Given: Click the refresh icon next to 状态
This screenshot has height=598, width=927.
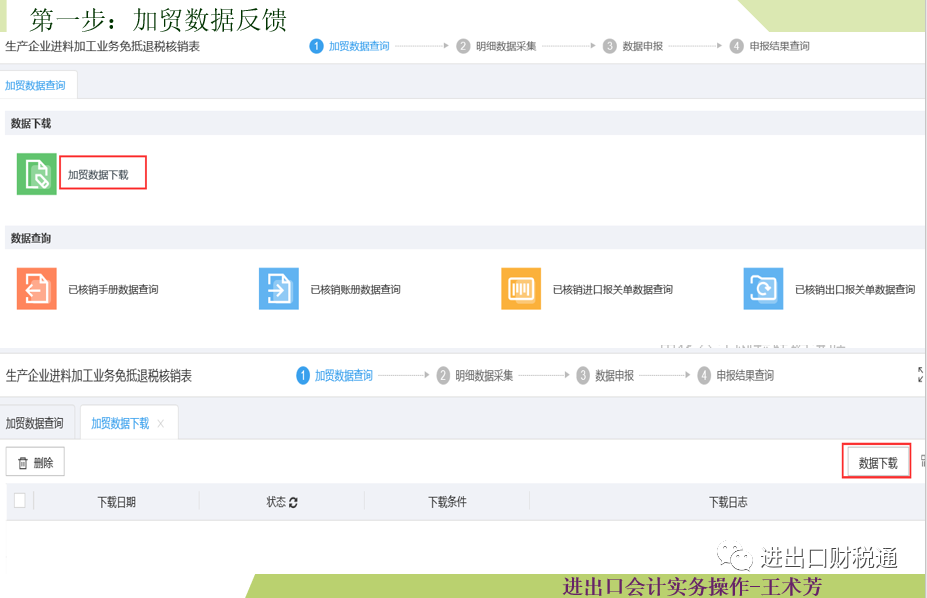Looking at the screenshot, I should [x=293, y=502].
